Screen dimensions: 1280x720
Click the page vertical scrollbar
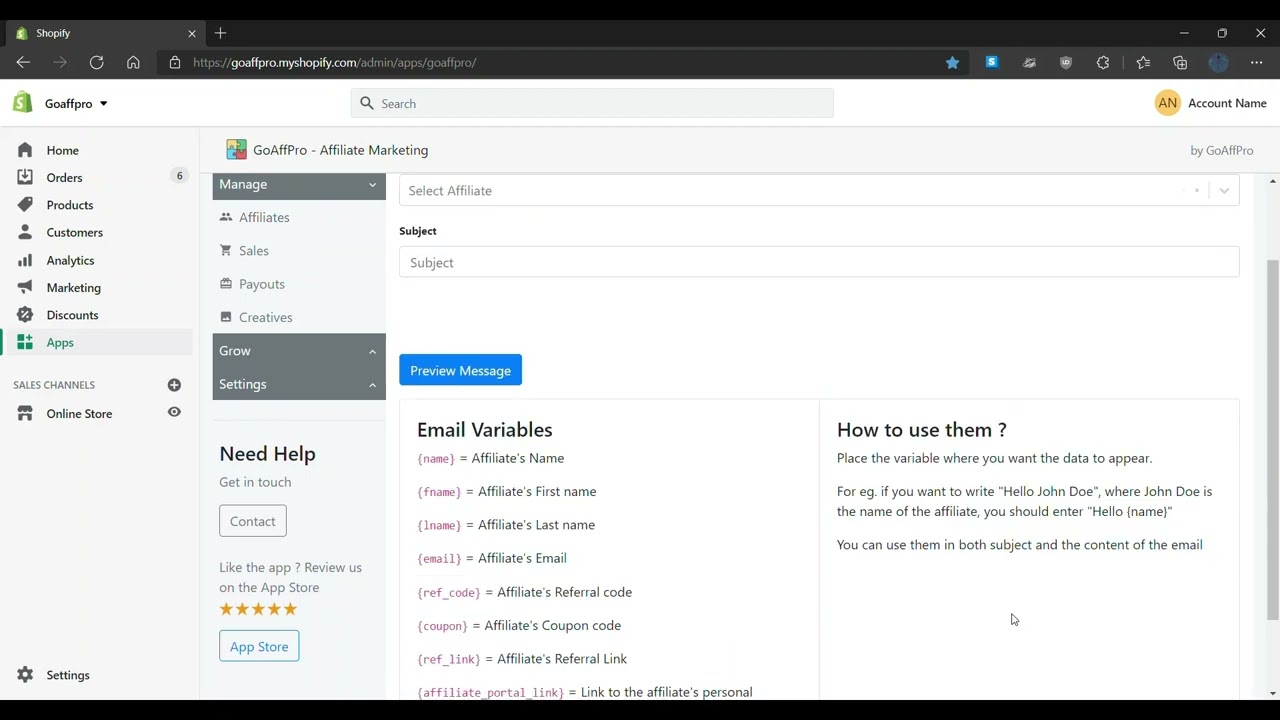point(1273,440)
